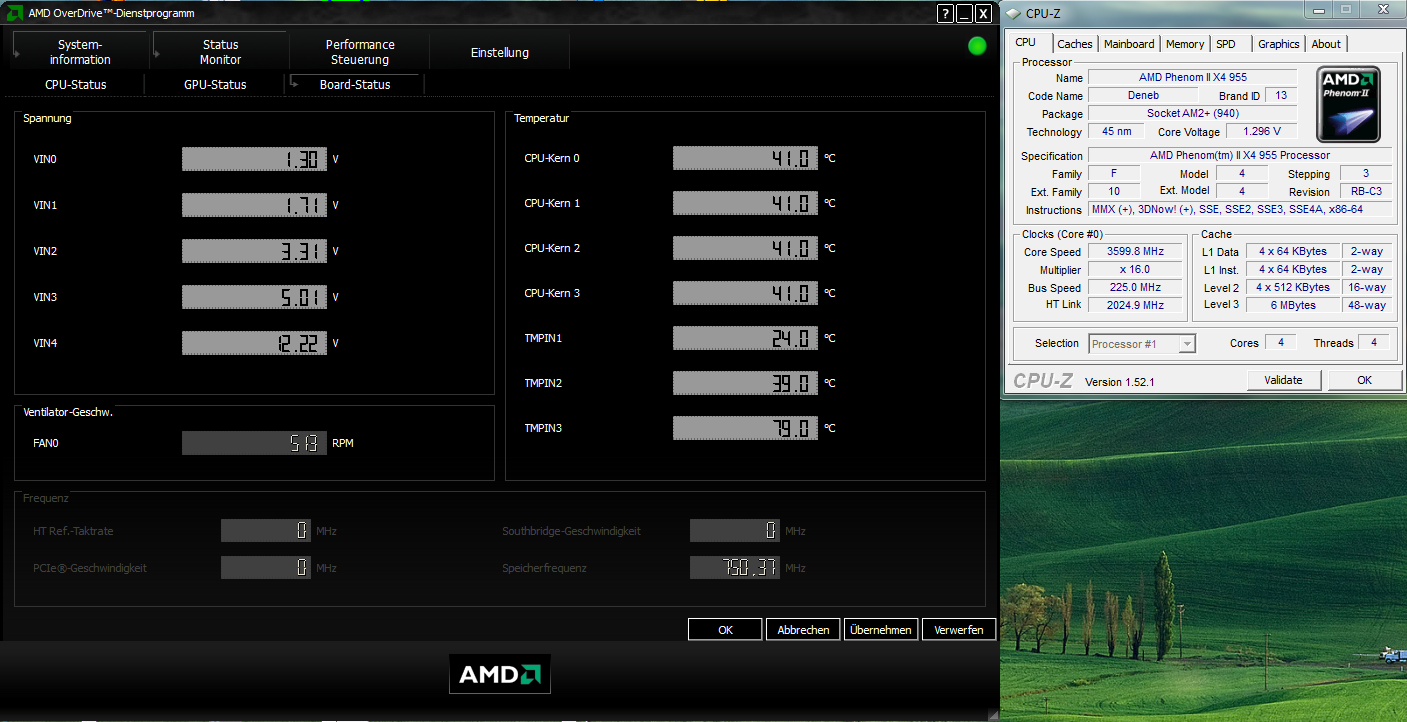1407x722 pixels.
Task: Switch to the Caches tab in CPU-Z
Action: tap(1075, 44)
